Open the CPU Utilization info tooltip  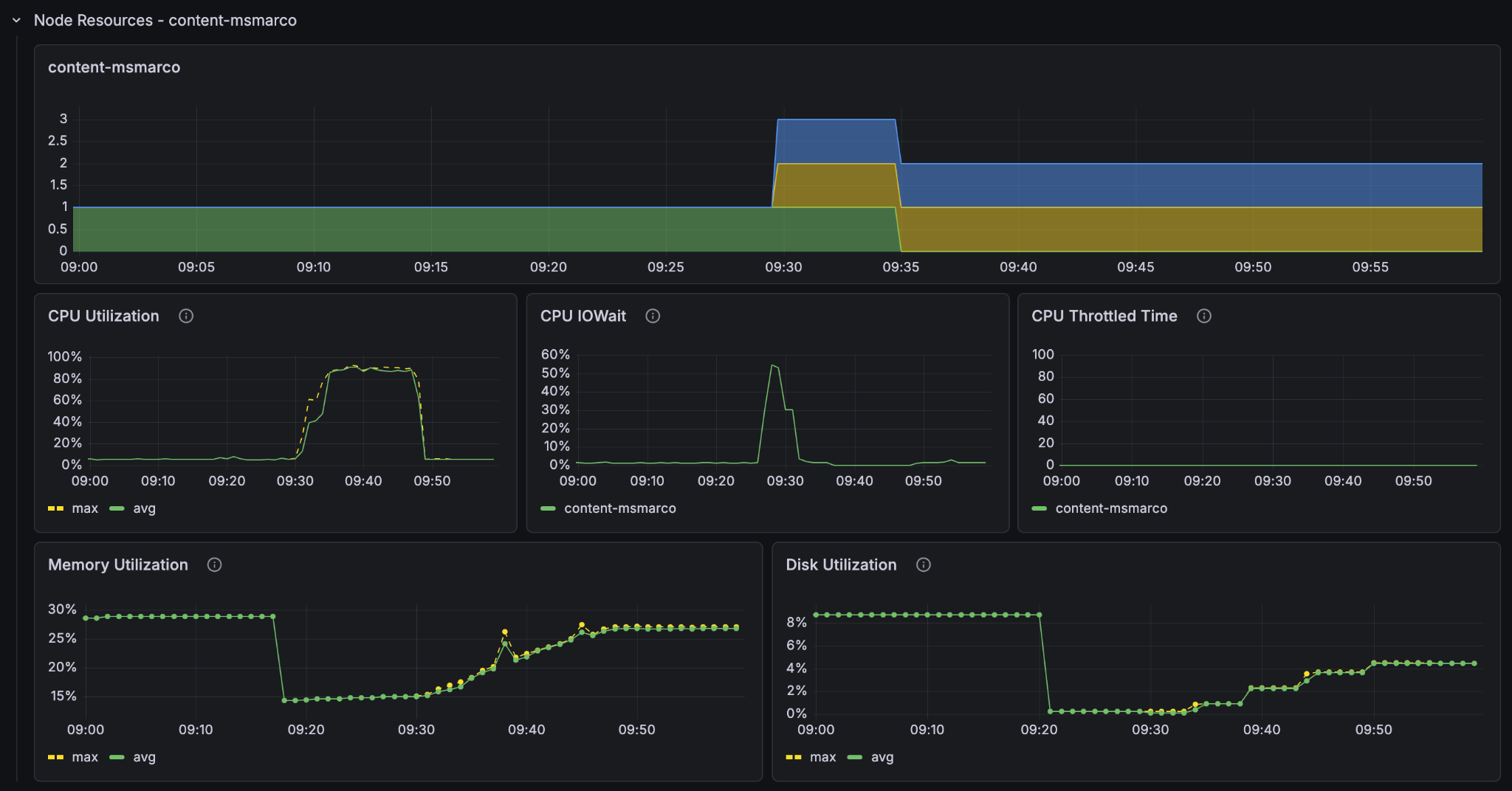click(x=186, y=316)
